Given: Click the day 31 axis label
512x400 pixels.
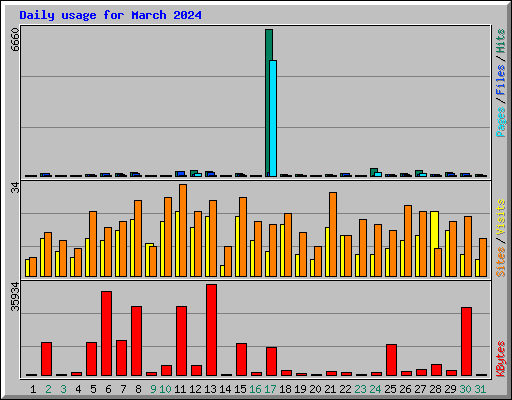Looking at the screenshot, I should (x=480, y=389).
